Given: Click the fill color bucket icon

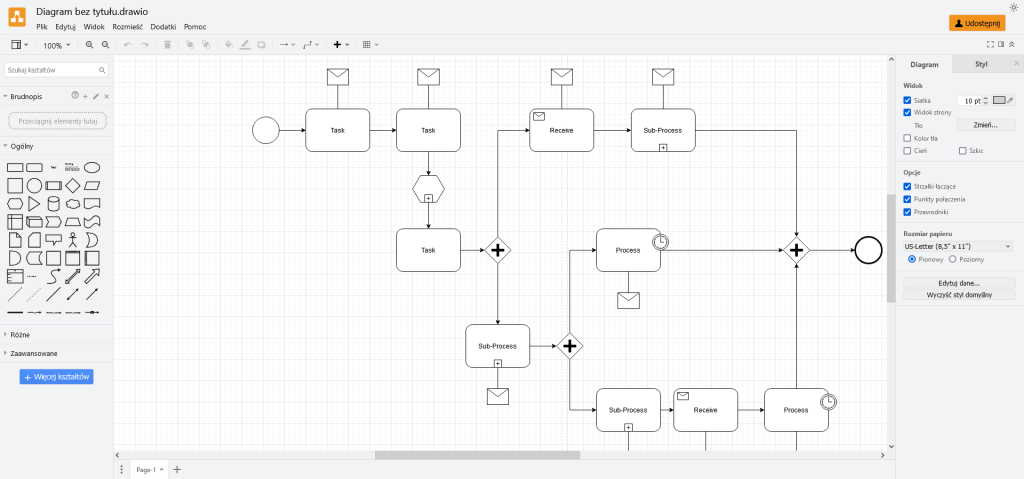Looking at the screenshot, I should 229,45.
